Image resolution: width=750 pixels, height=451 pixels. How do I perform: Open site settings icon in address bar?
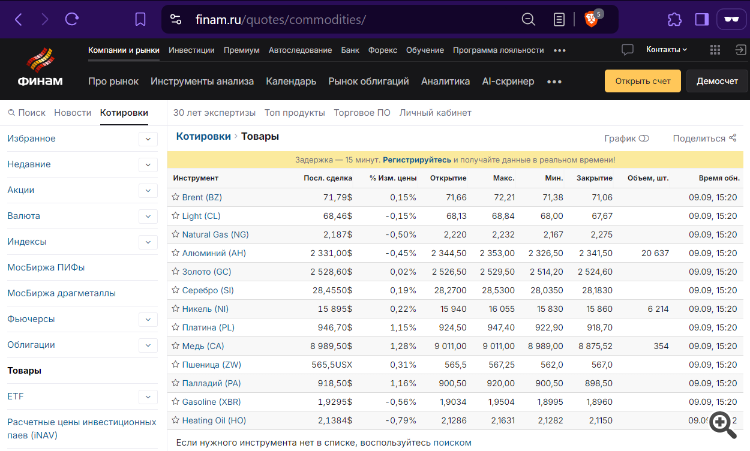coord(176,20)
